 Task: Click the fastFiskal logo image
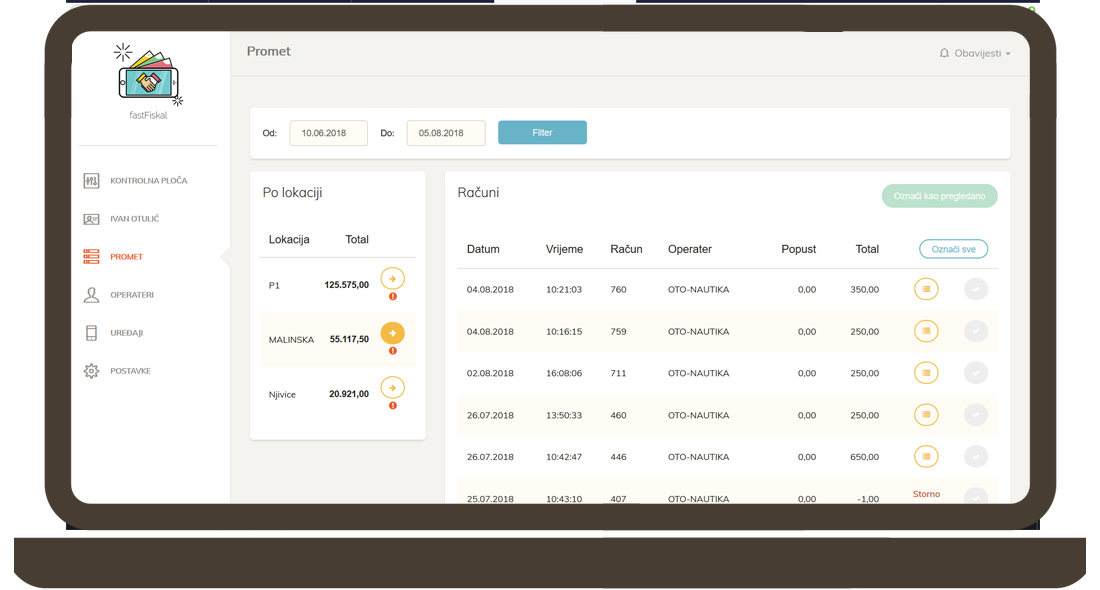click(150, 76)
